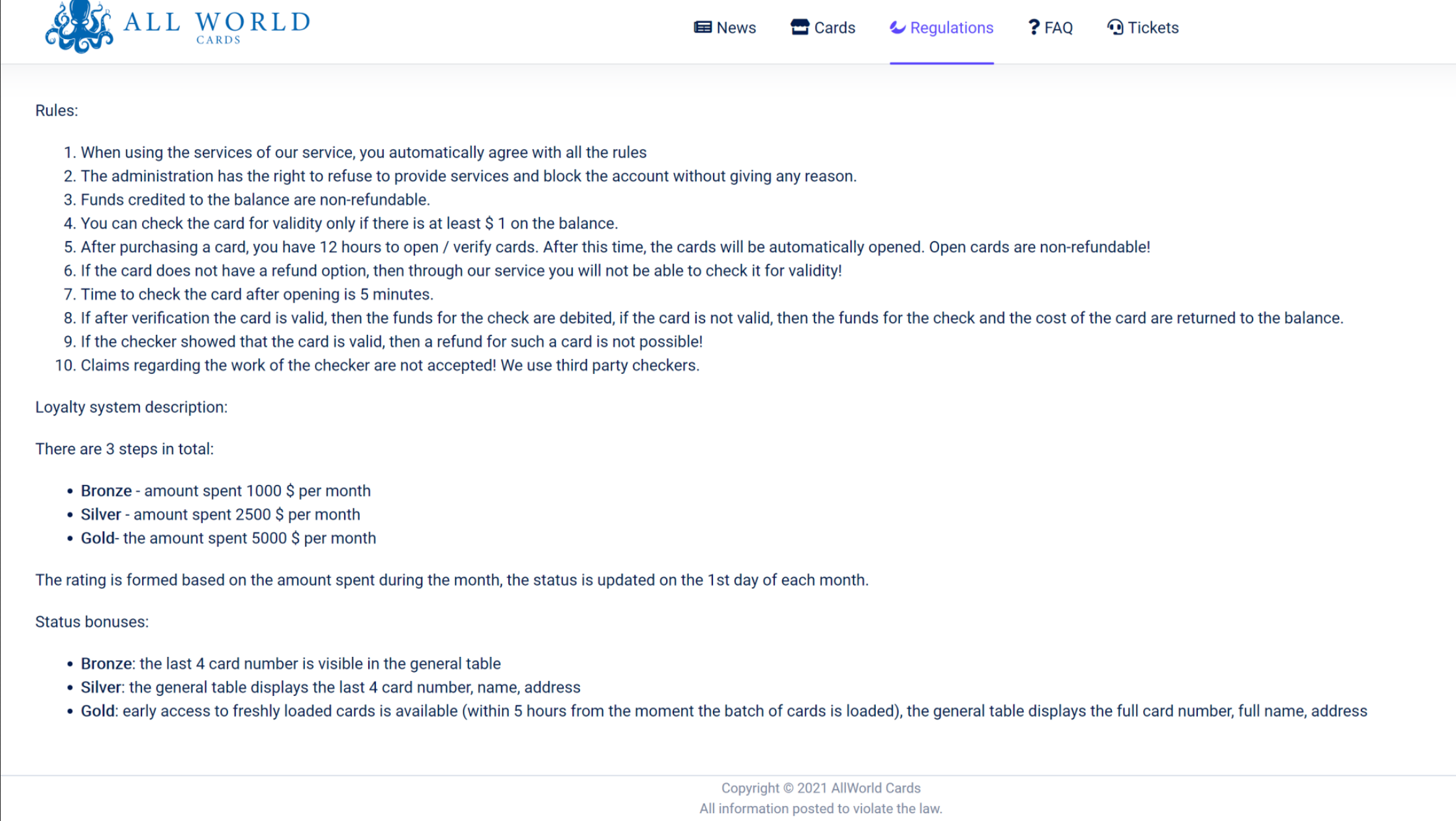Open the FAQ text link
The width and height of the screenshot is (1456, 821).
coord(1058,28)
